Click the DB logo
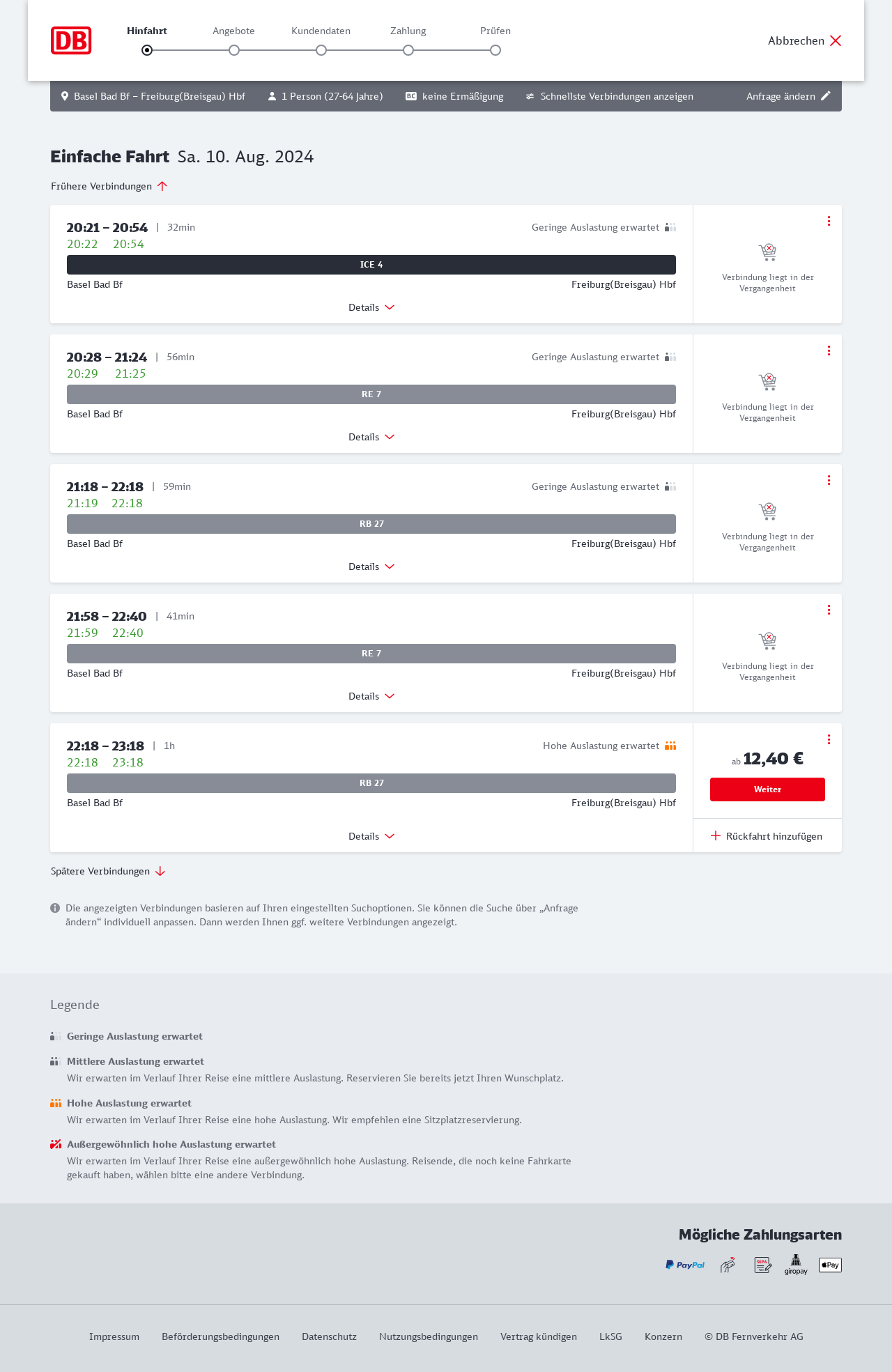The height and width of the screenshot is (1372, 892). point(71,40)
